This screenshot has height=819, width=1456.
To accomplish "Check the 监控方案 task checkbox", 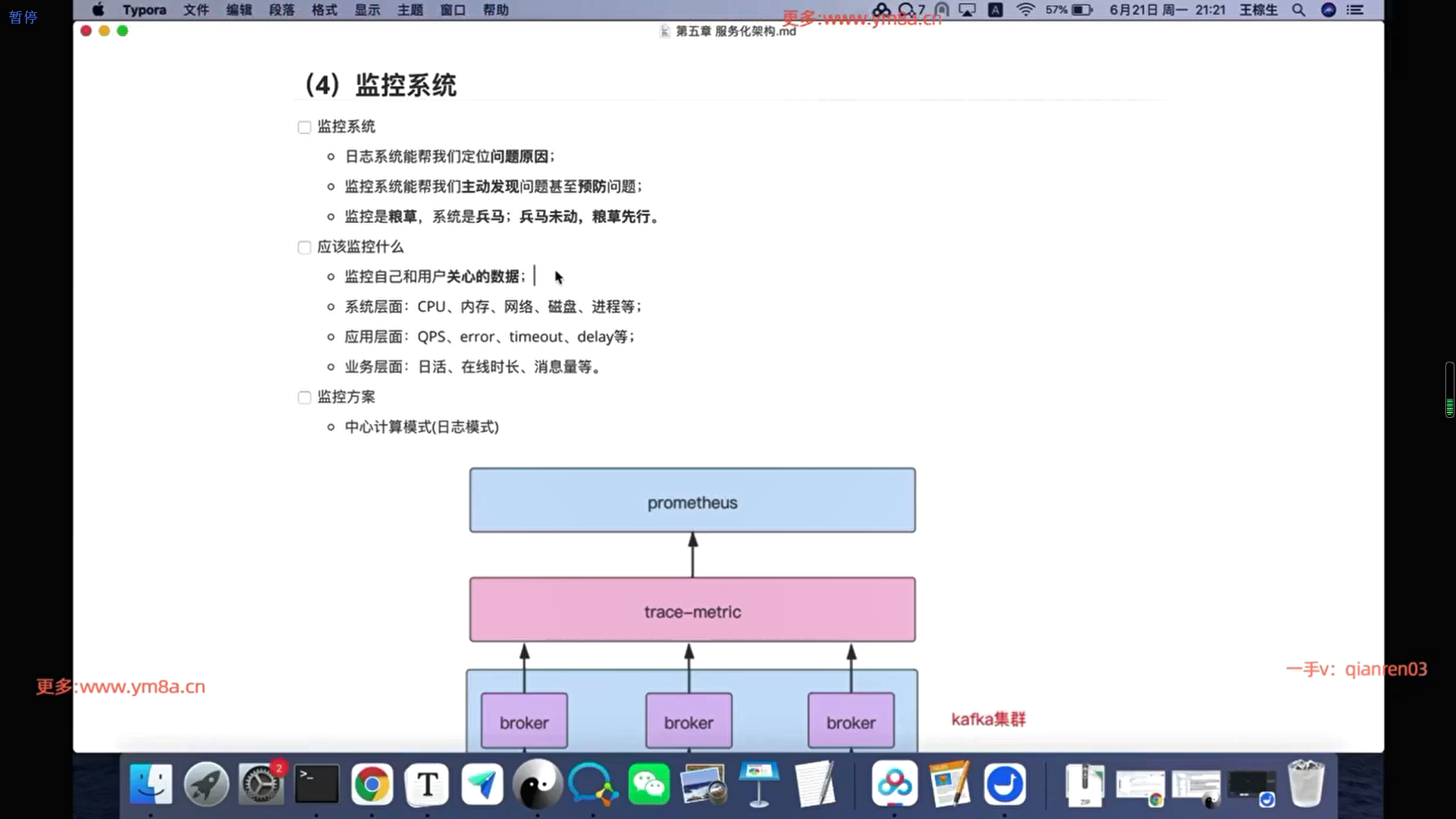I will point(304,398).
